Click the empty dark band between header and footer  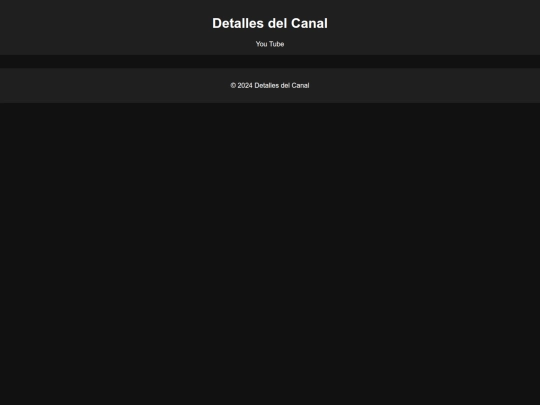pyautogui.click(x=270, y=62)
